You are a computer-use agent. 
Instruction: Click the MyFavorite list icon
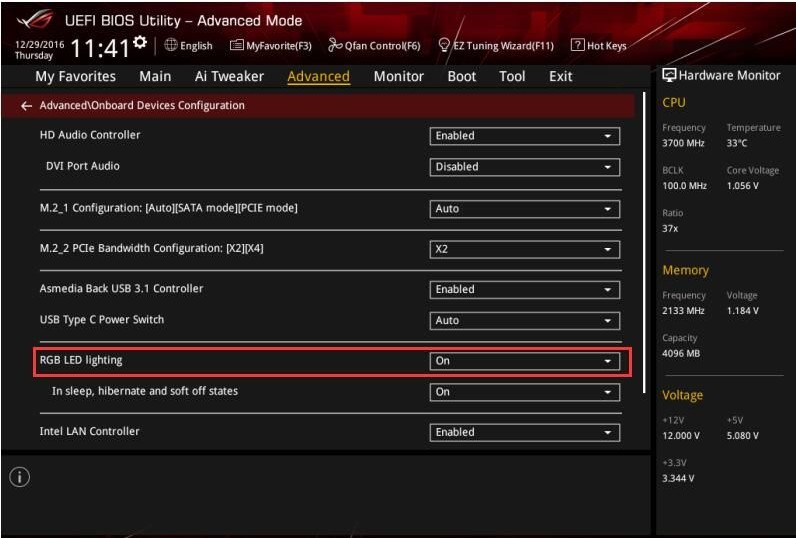(x=237, y=45)
